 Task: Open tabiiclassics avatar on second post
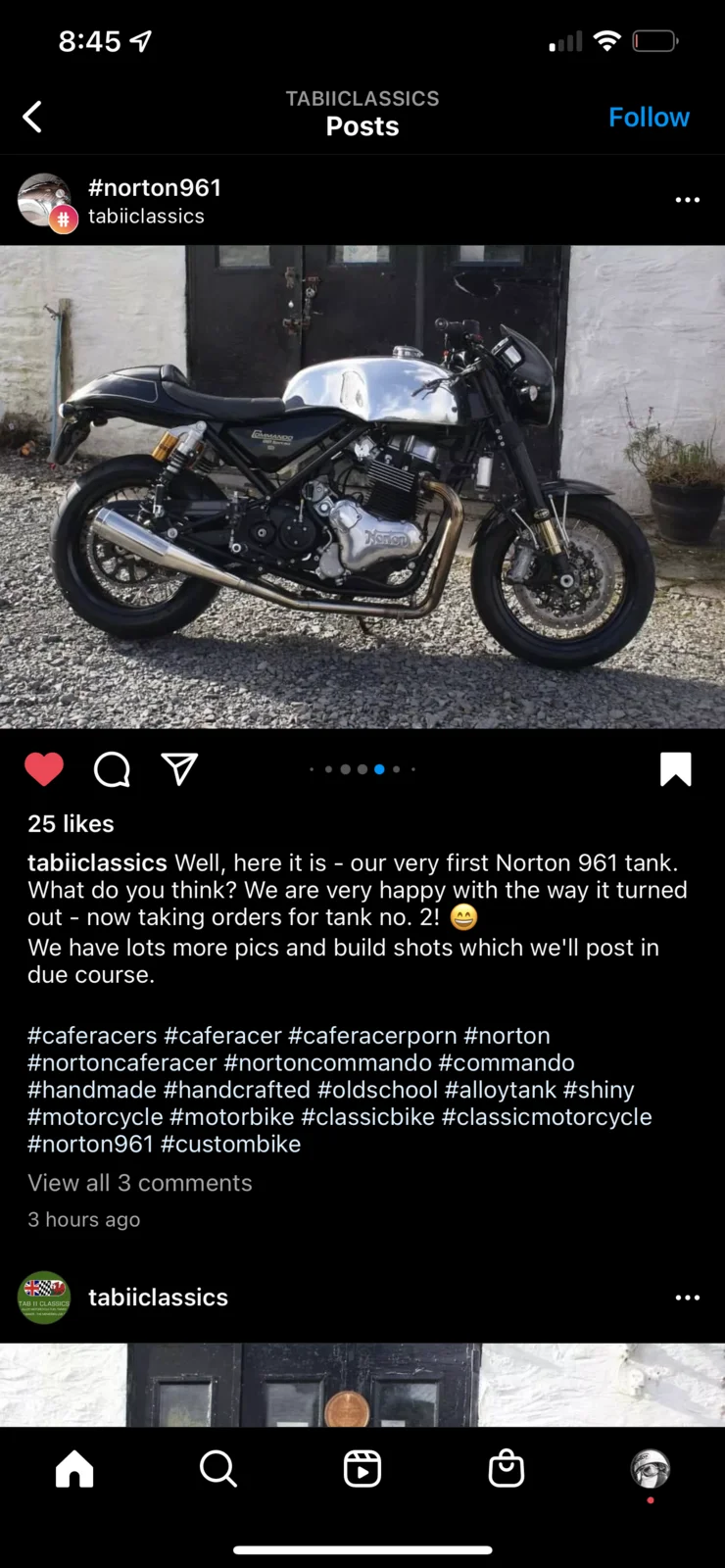(x=44, y=1298)
